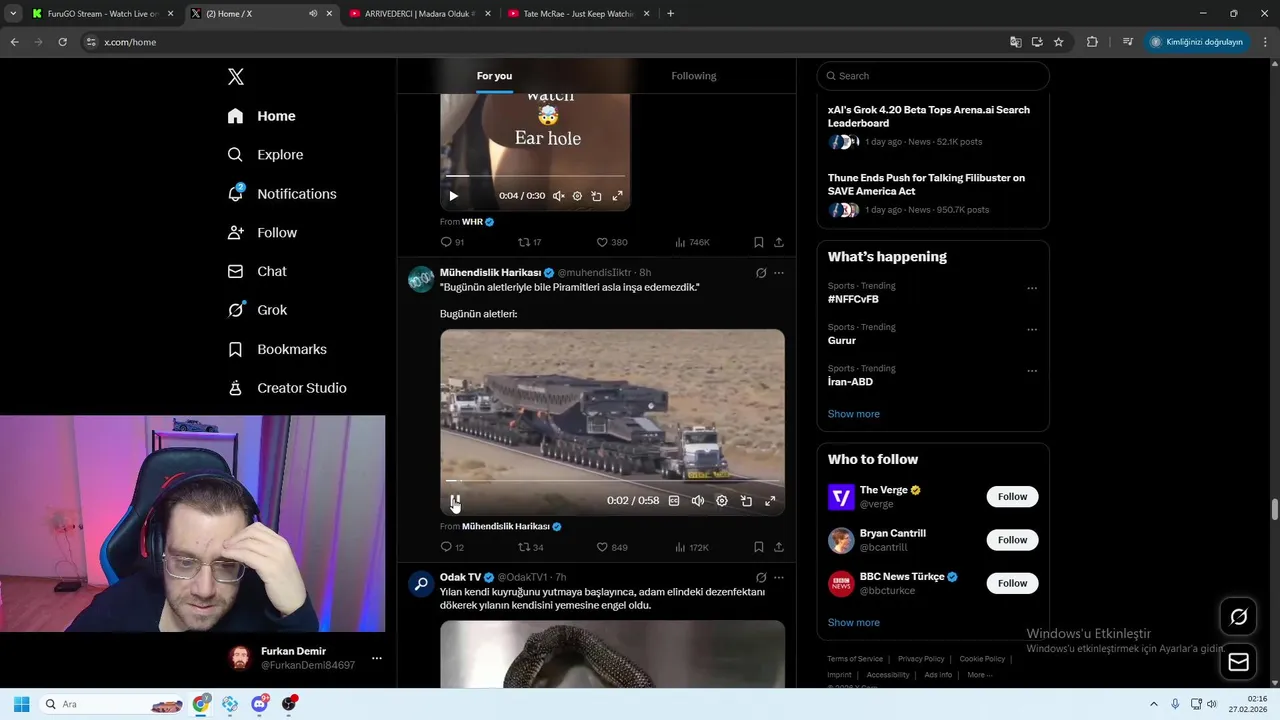Switch to the FuruGO Stream browser tab
The height and width of the screenshot is (720, 1280).
[x=102, y=14]
